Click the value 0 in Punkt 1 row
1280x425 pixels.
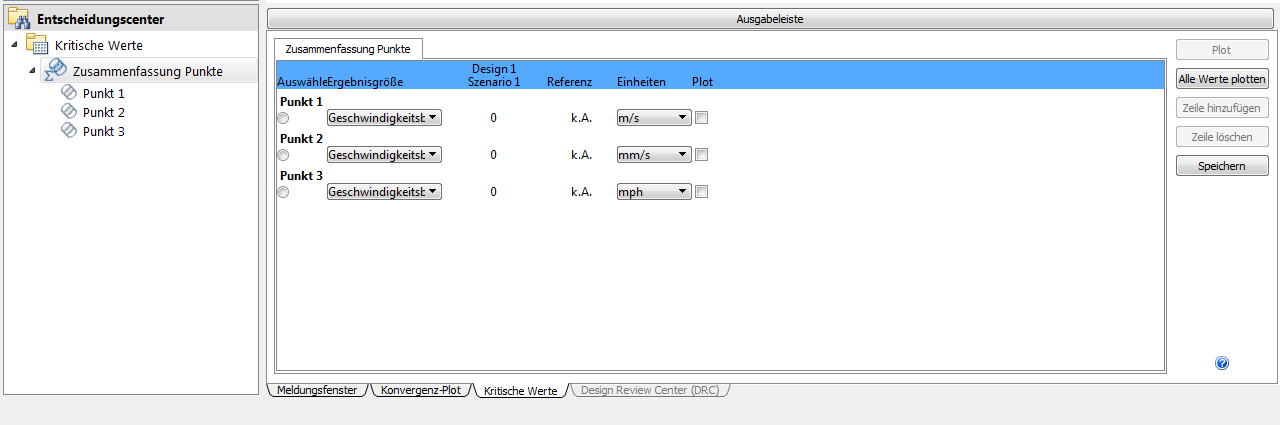click(493, 118)
